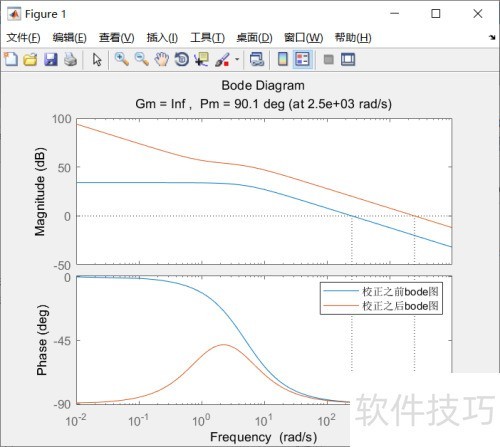This screenshot has width=500, height=447.
Task: Click the New Figure icon
Action: [x=11, y=60]
